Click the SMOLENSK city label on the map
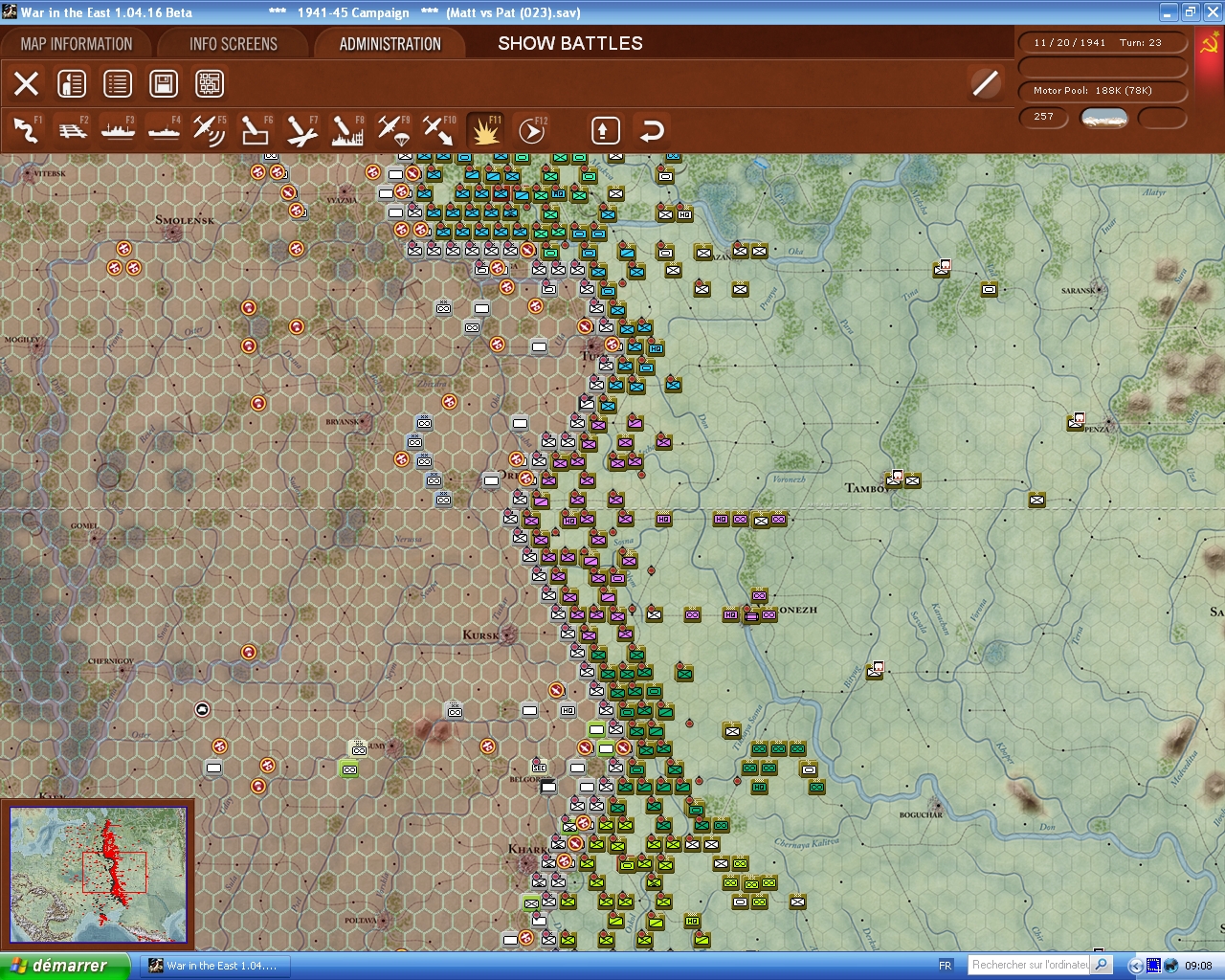Viewport: 1225px width, 980px height. tap(185, 220)
